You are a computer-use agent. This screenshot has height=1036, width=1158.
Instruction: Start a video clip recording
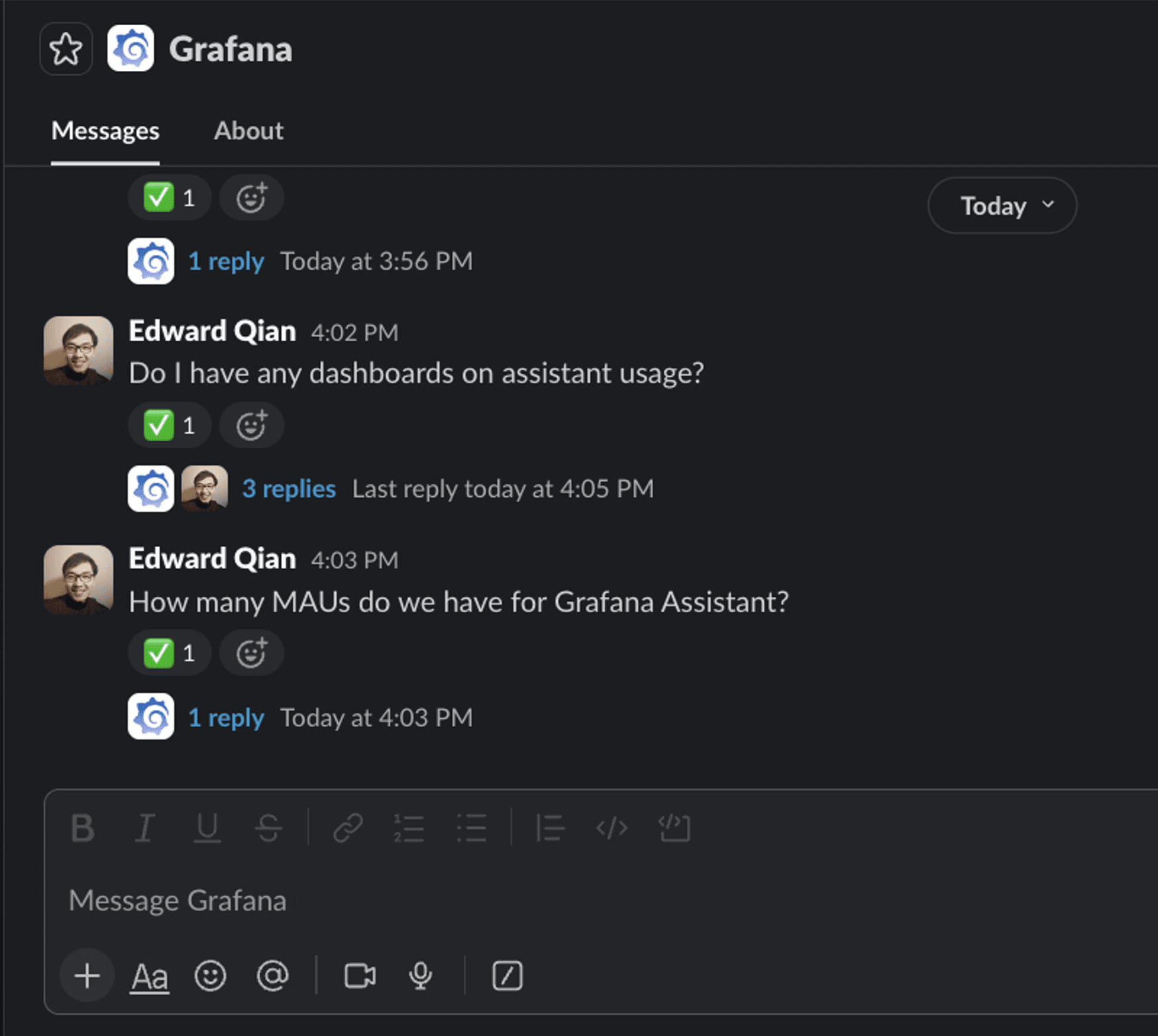[359, 974]
